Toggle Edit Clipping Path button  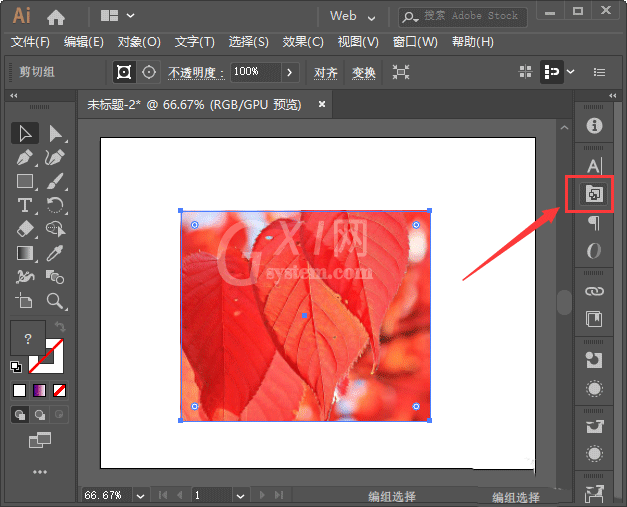pyautogui.click(x=124, y=72)
